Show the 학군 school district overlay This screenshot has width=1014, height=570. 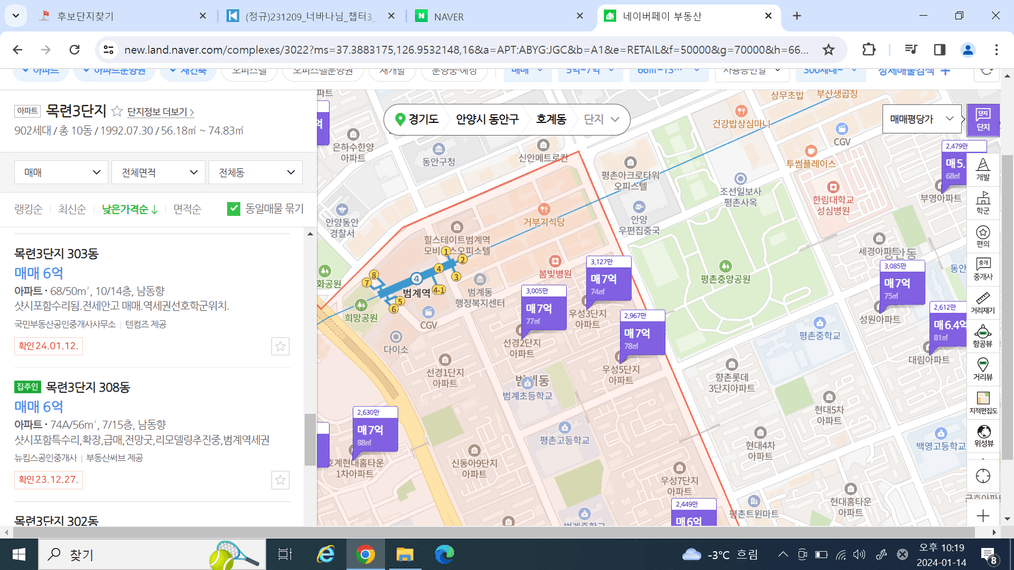tap(983, 203)
